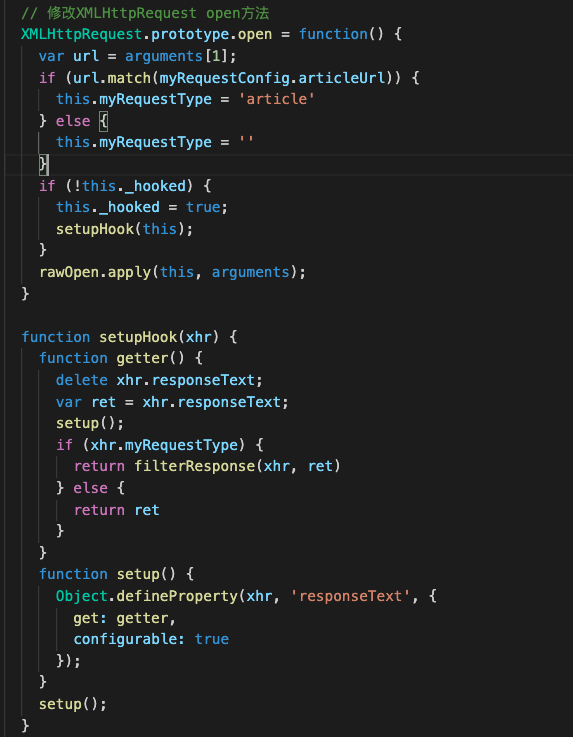Screen dimensions: 573x737
Task: Click 'match' in url.match call
Action: click(x=129, y=78)
